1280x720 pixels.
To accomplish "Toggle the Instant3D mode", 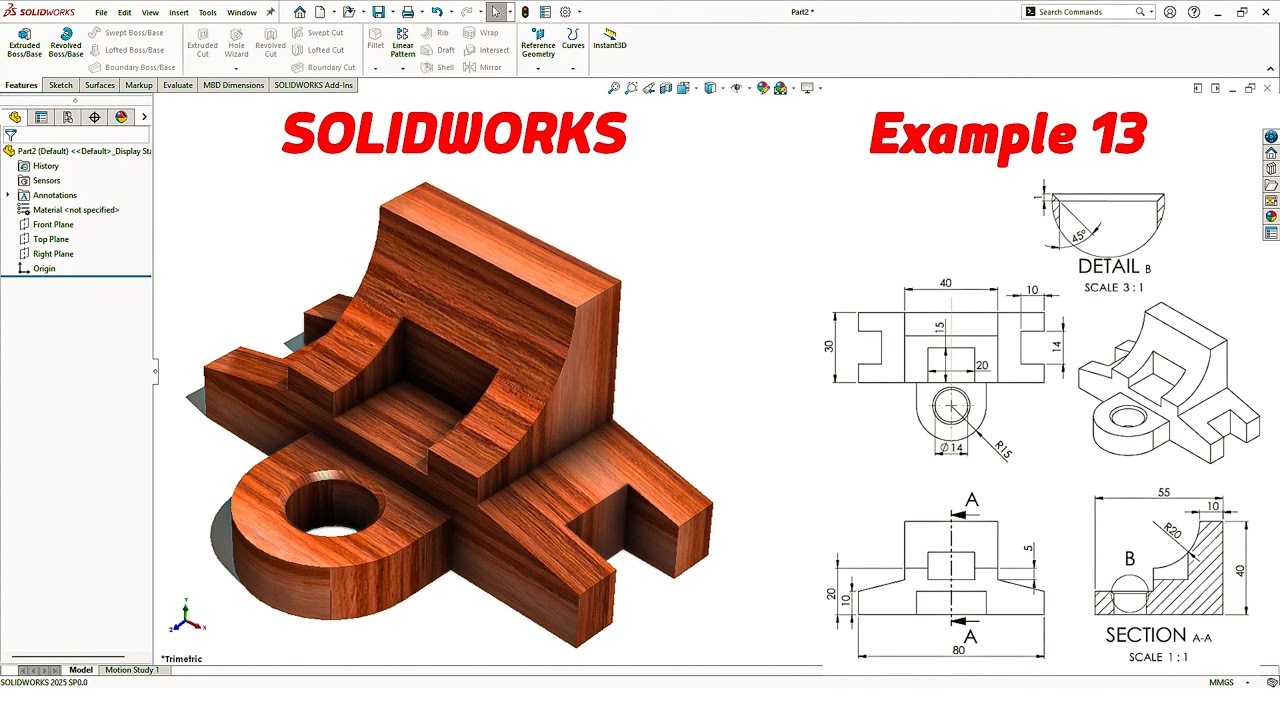I will [610, 39].
